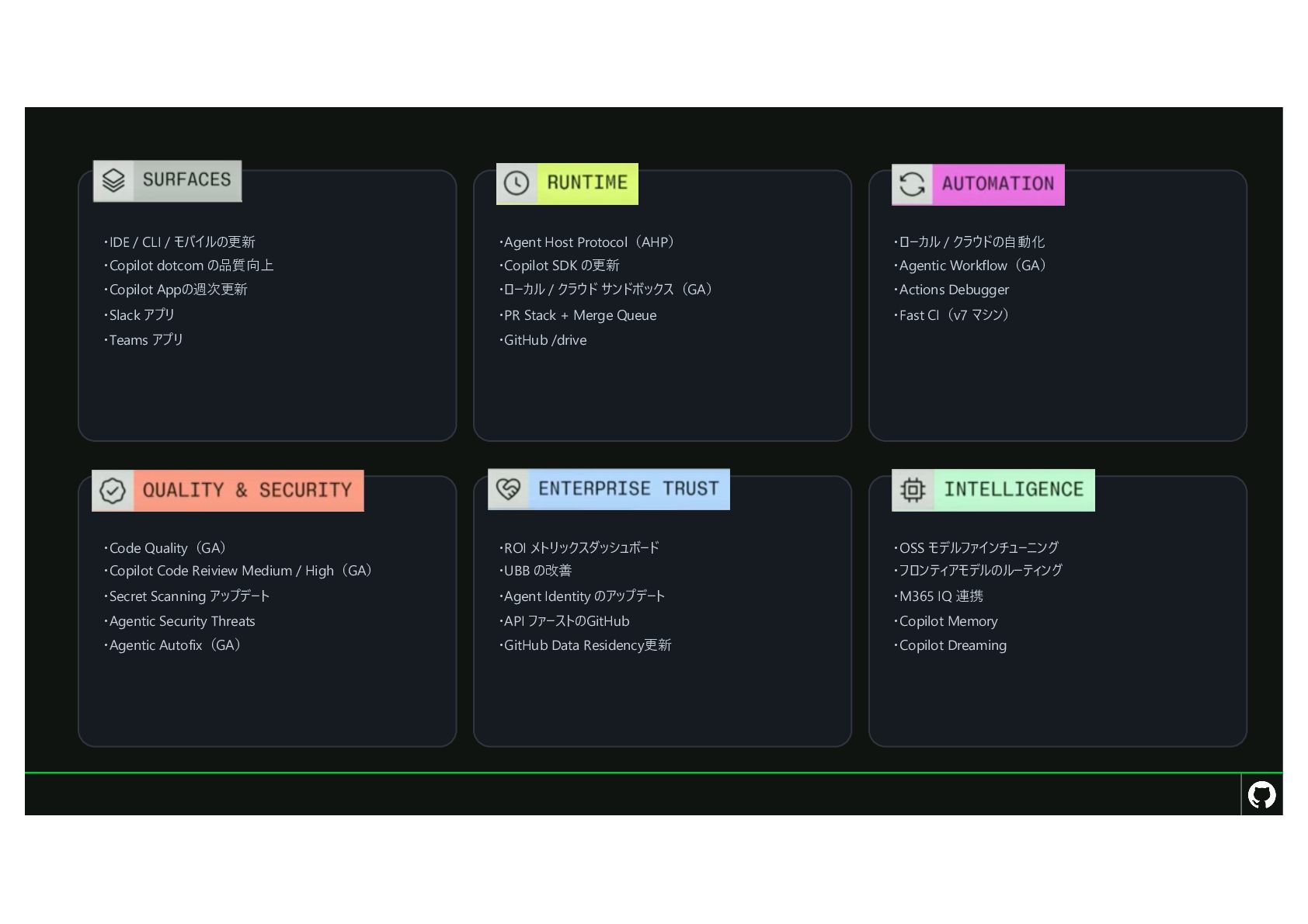The width and height of the screenshot is (1308, 924).
Task: Select the INTELLIGENCE label
Action: 1014,490
